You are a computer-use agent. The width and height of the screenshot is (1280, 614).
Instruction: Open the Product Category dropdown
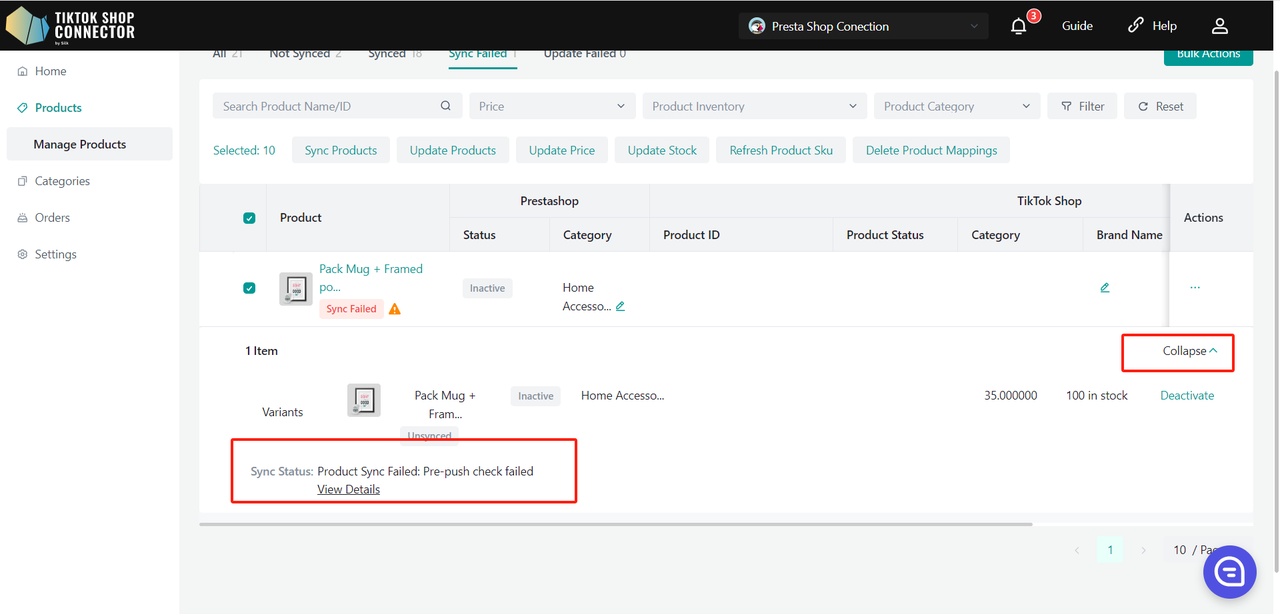[x=957, y=106]
